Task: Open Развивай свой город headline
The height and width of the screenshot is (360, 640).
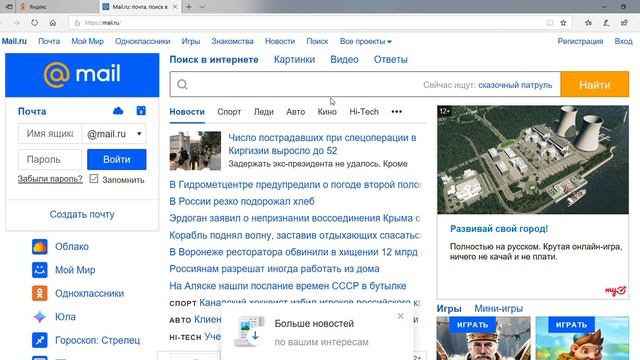Action: pos(499,229)
